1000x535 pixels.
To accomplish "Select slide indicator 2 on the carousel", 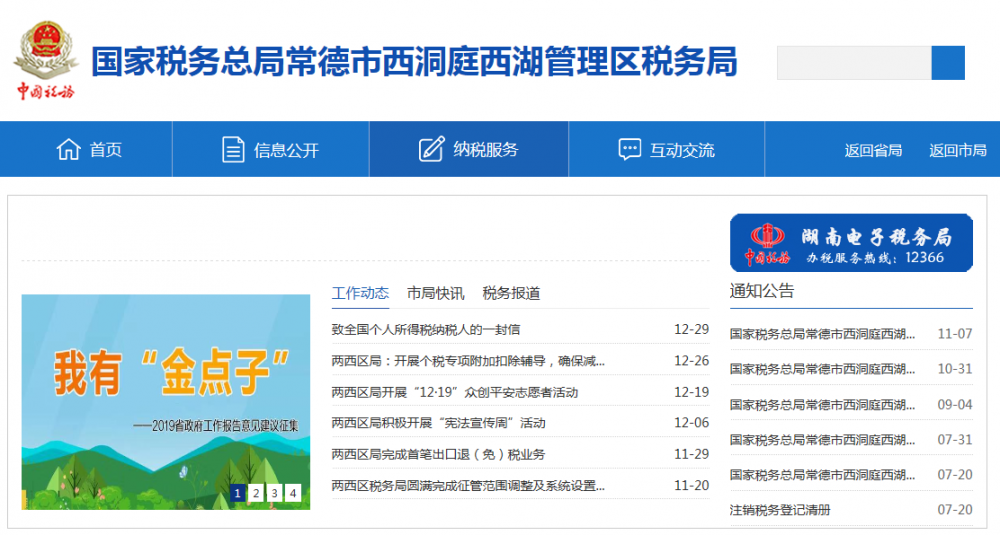I will 256,493.
